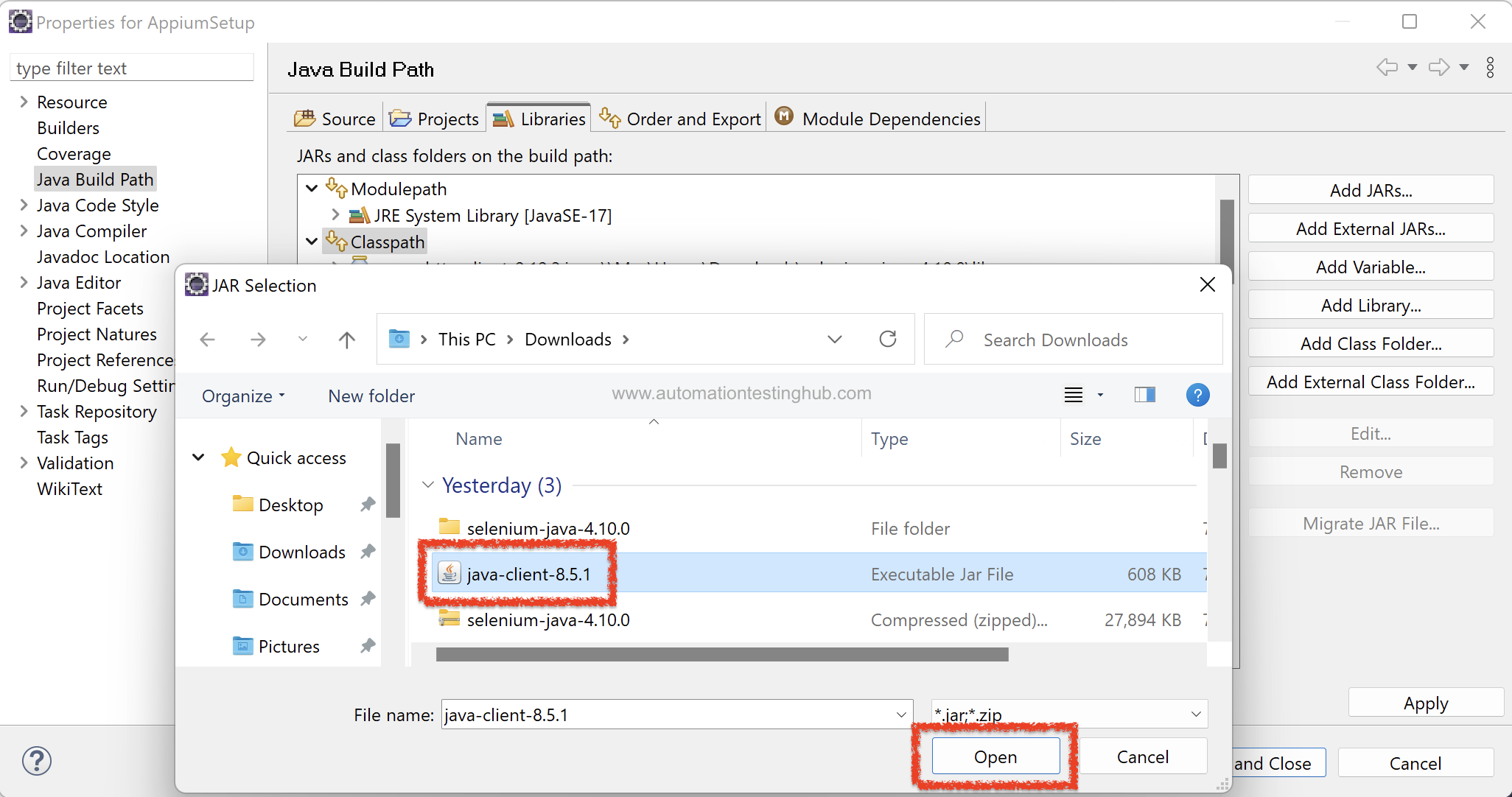Image resolution: width=1512 pixels, height=797 pixels.
Task: Refresh the Downloads folder listing
Action: (x=888, y=339)
